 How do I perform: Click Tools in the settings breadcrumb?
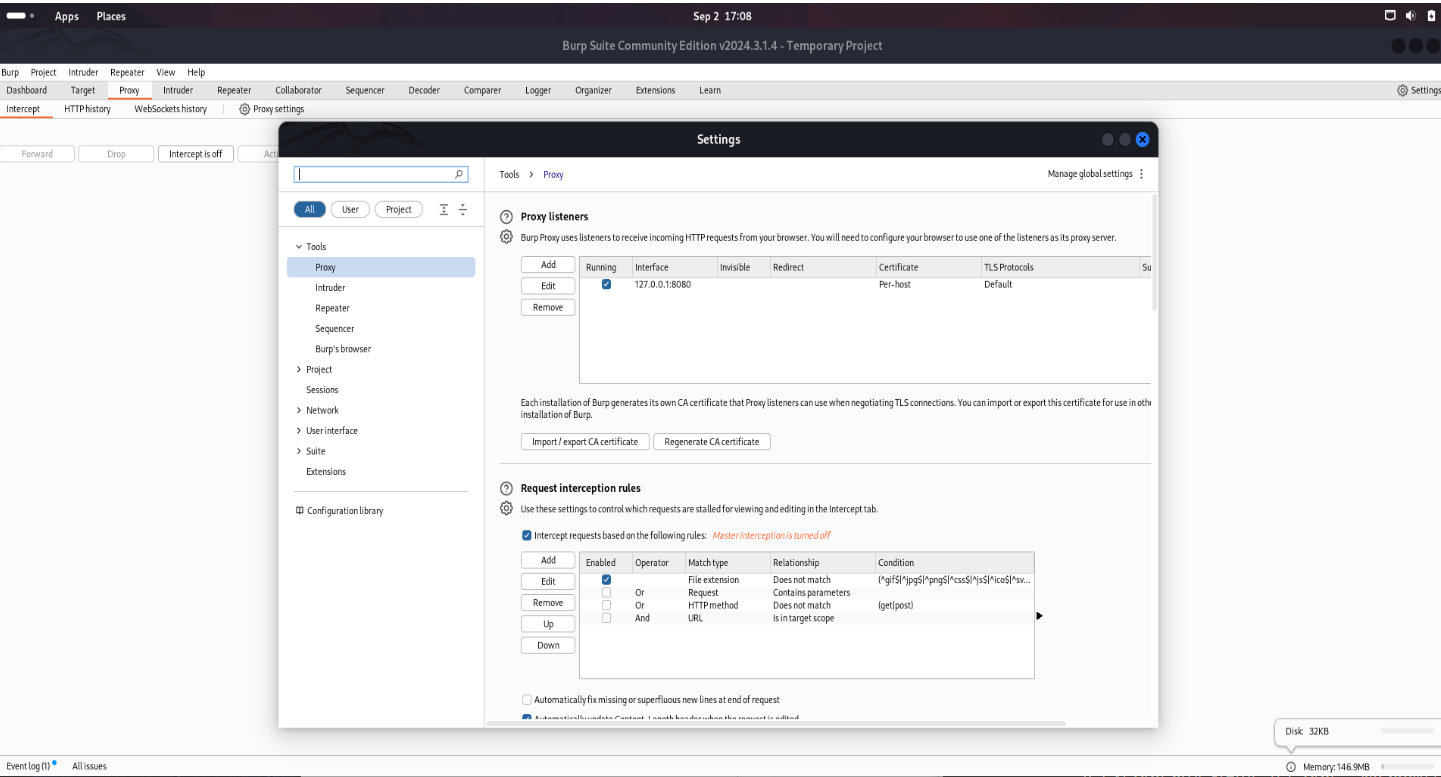point(510,175)
